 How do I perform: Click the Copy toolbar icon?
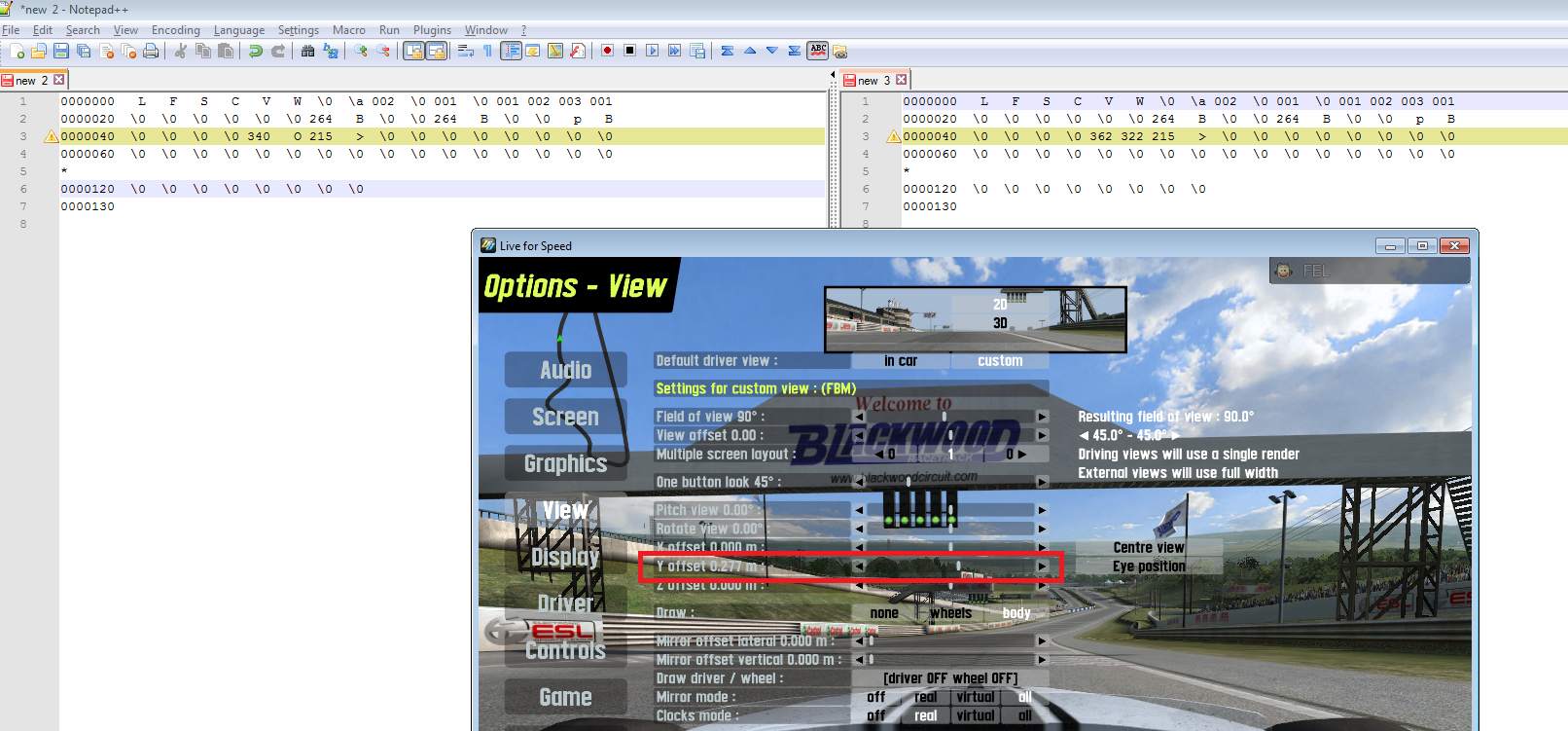pyautogui.click(x=203, y=51)
